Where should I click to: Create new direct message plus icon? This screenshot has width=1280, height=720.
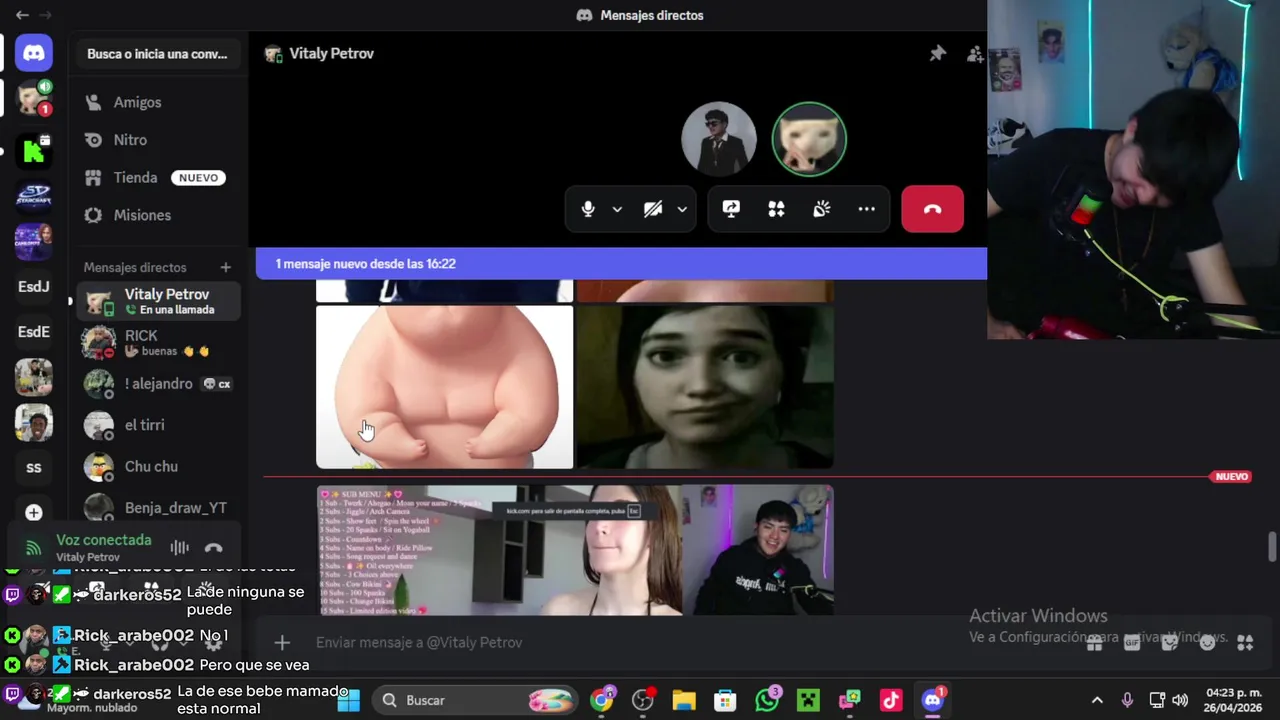click(x=225, y=267)
